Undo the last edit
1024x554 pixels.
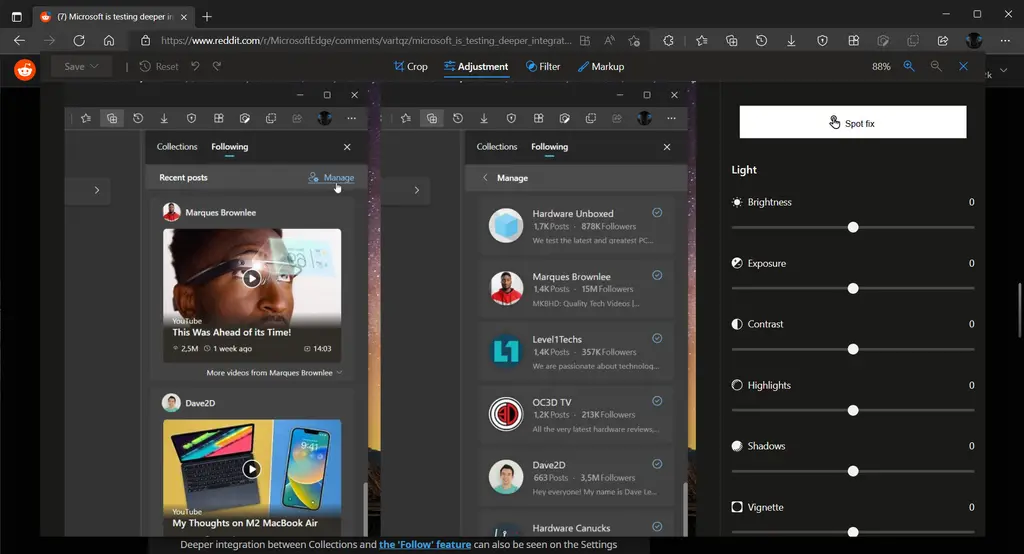coord(196,66)
